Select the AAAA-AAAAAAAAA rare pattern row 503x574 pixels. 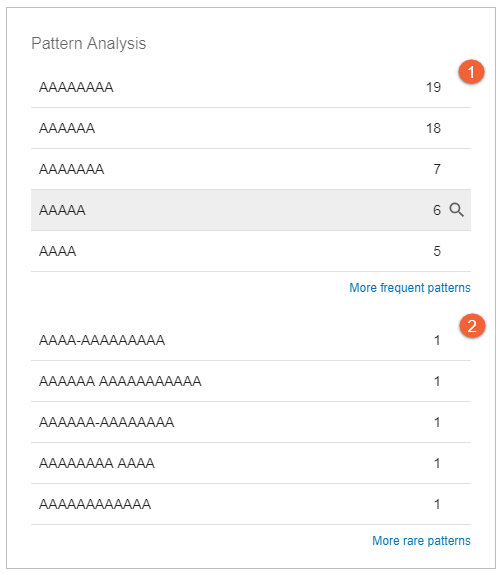[x=251, y=340]
